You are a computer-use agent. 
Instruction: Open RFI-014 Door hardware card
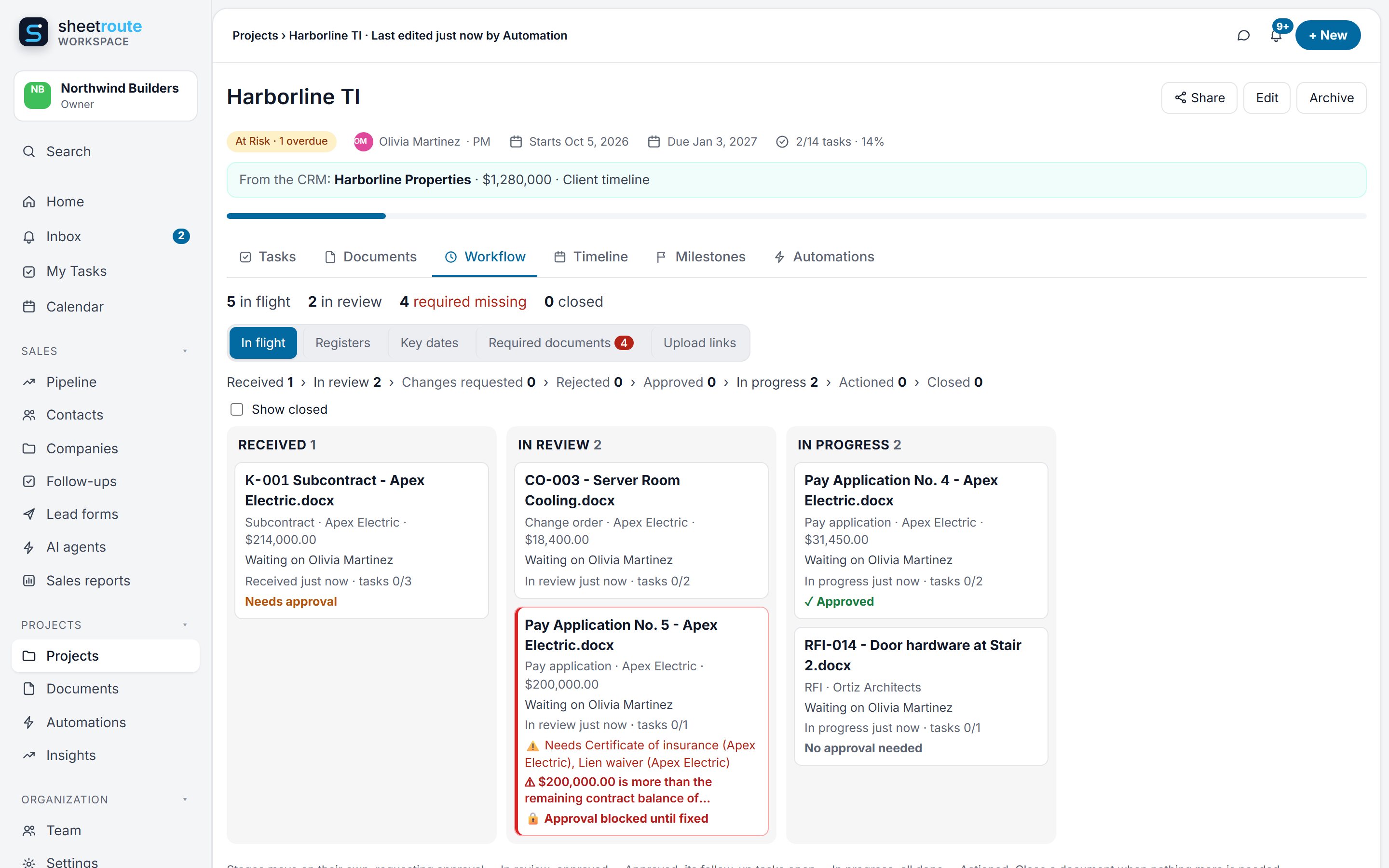(x=921, y=696)
